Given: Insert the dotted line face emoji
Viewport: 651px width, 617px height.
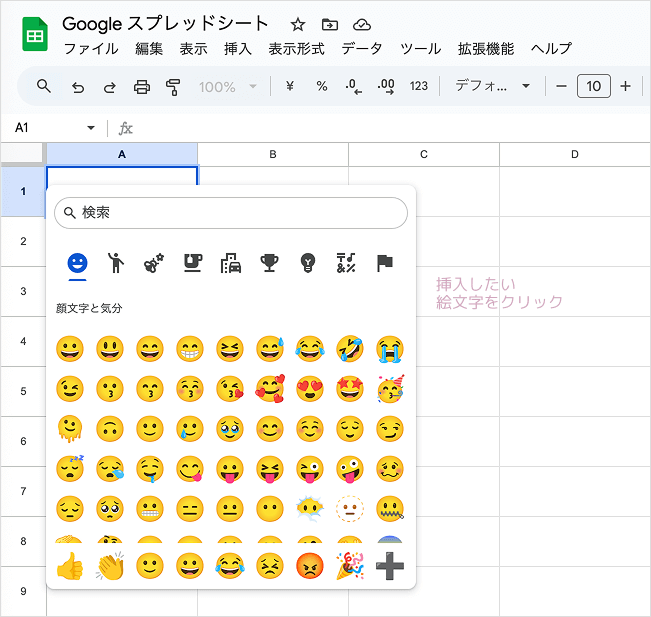Looking at the screenshot, I should [x=350, y=509].
